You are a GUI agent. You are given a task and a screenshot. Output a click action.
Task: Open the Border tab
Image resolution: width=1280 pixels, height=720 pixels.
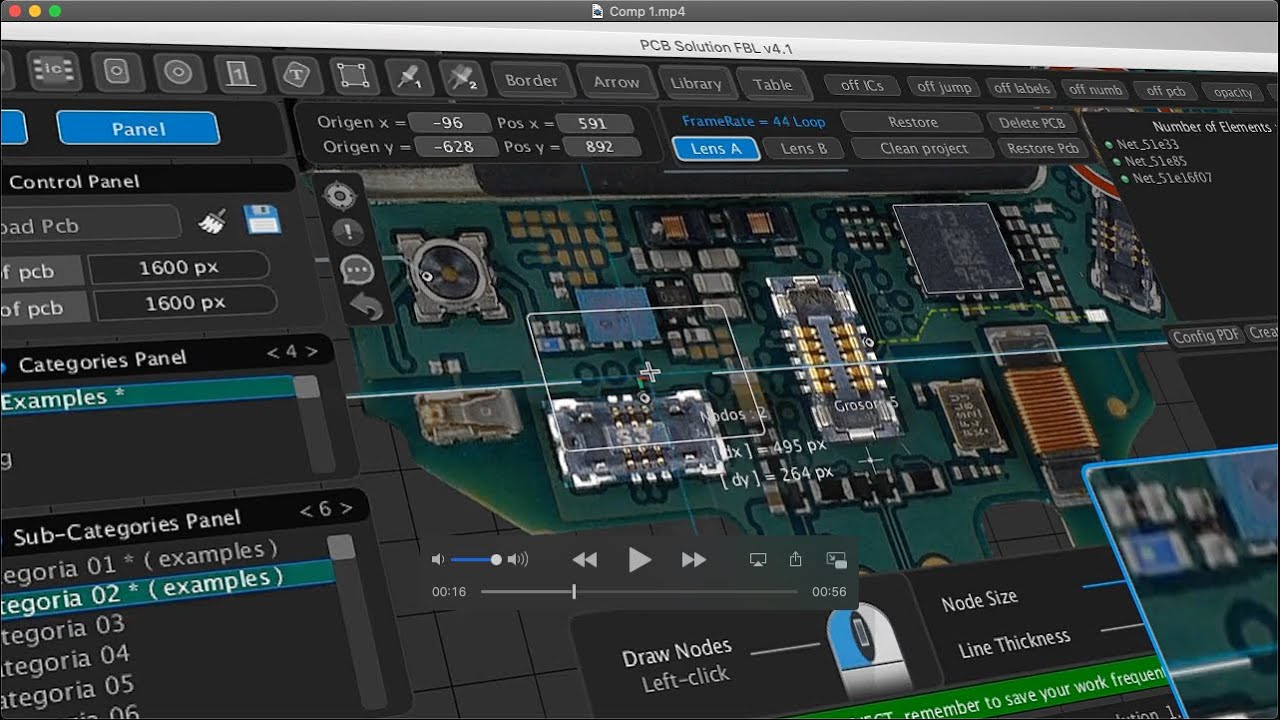tap(531, 81)
